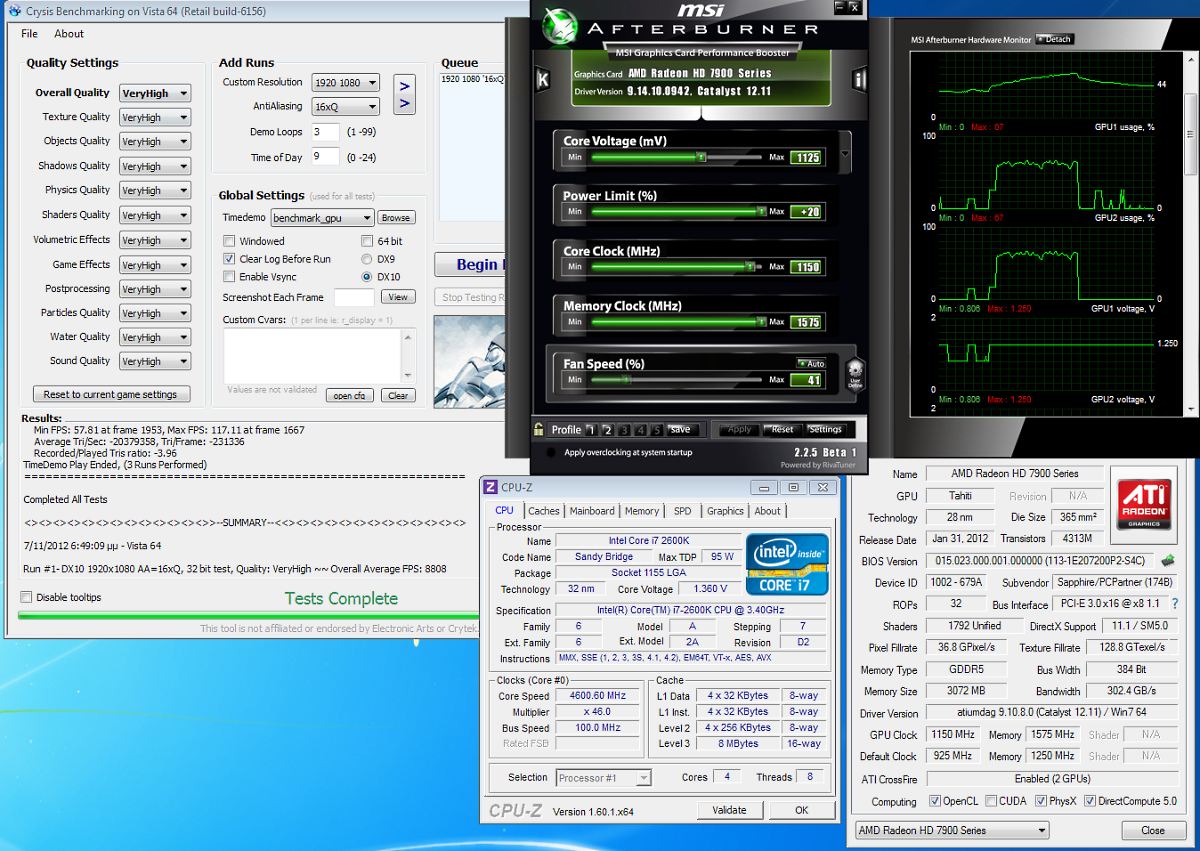Open the AntiAliasing 16xQ dropdown
The height and width of the screenshot is (851, 1200).
click(x=345, y=106)
